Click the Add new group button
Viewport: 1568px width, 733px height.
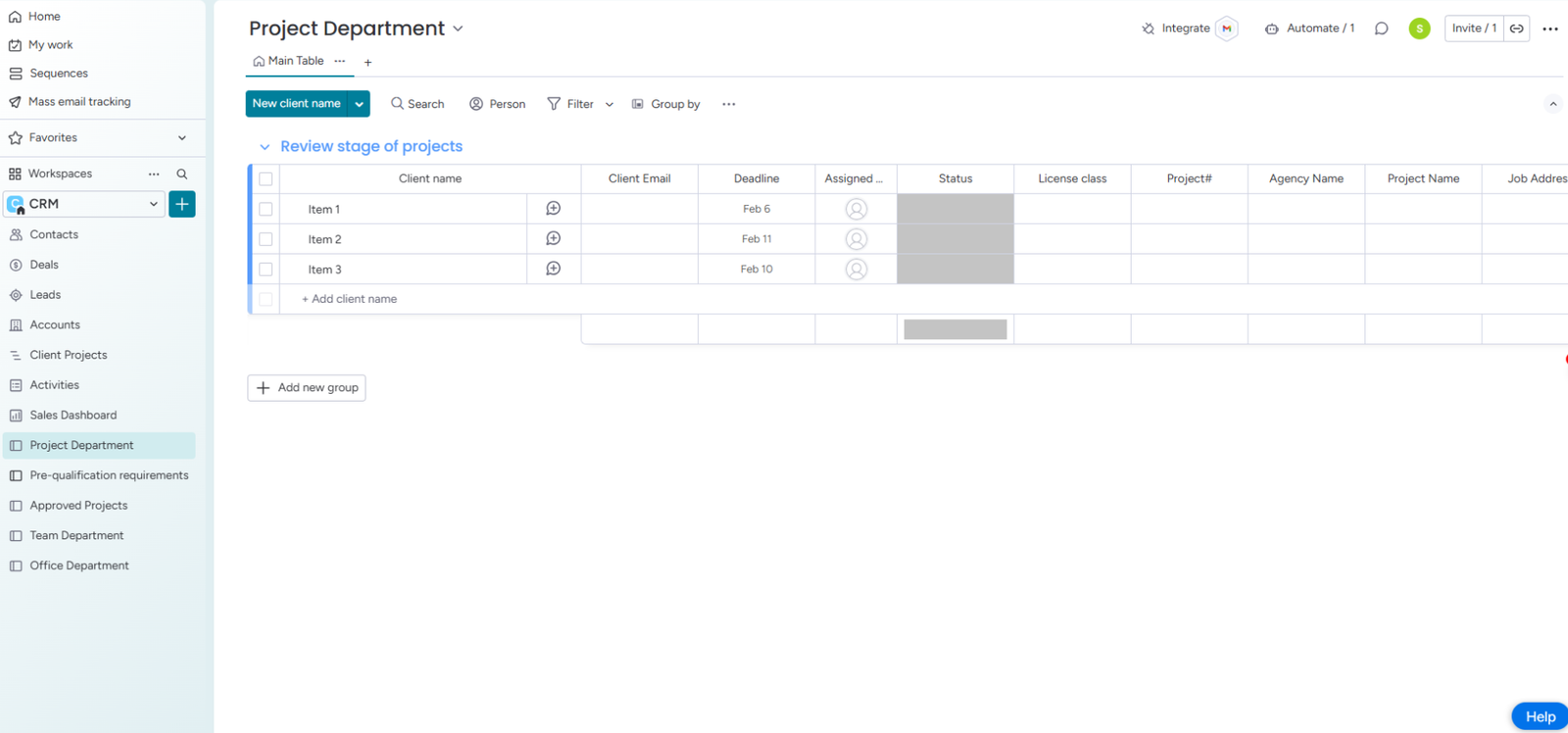pos(307,388)
